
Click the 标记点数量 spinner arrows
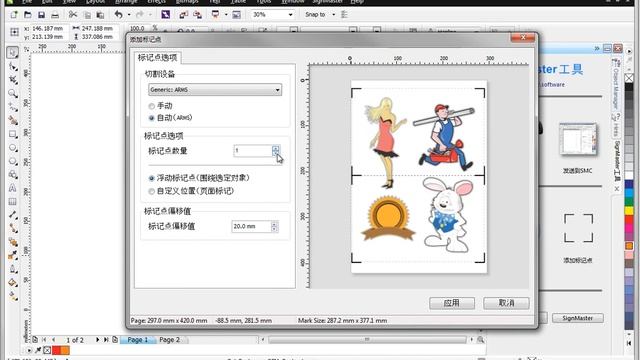276,151
